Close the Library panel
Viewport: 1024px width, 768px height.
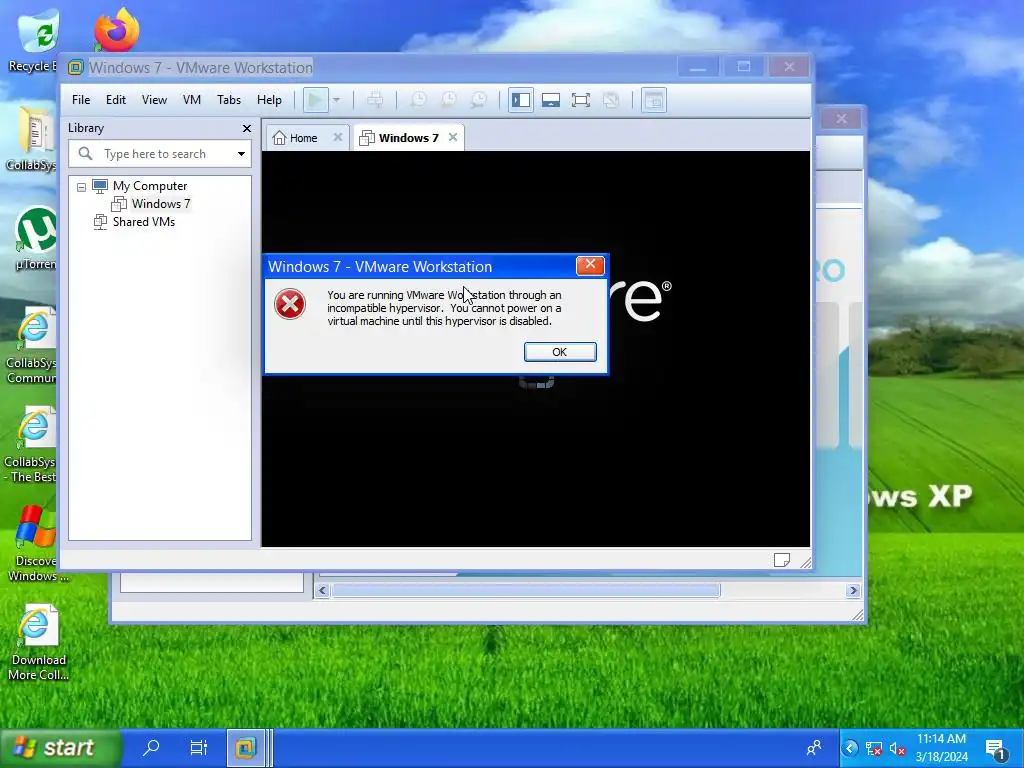(x=247, y=129)
